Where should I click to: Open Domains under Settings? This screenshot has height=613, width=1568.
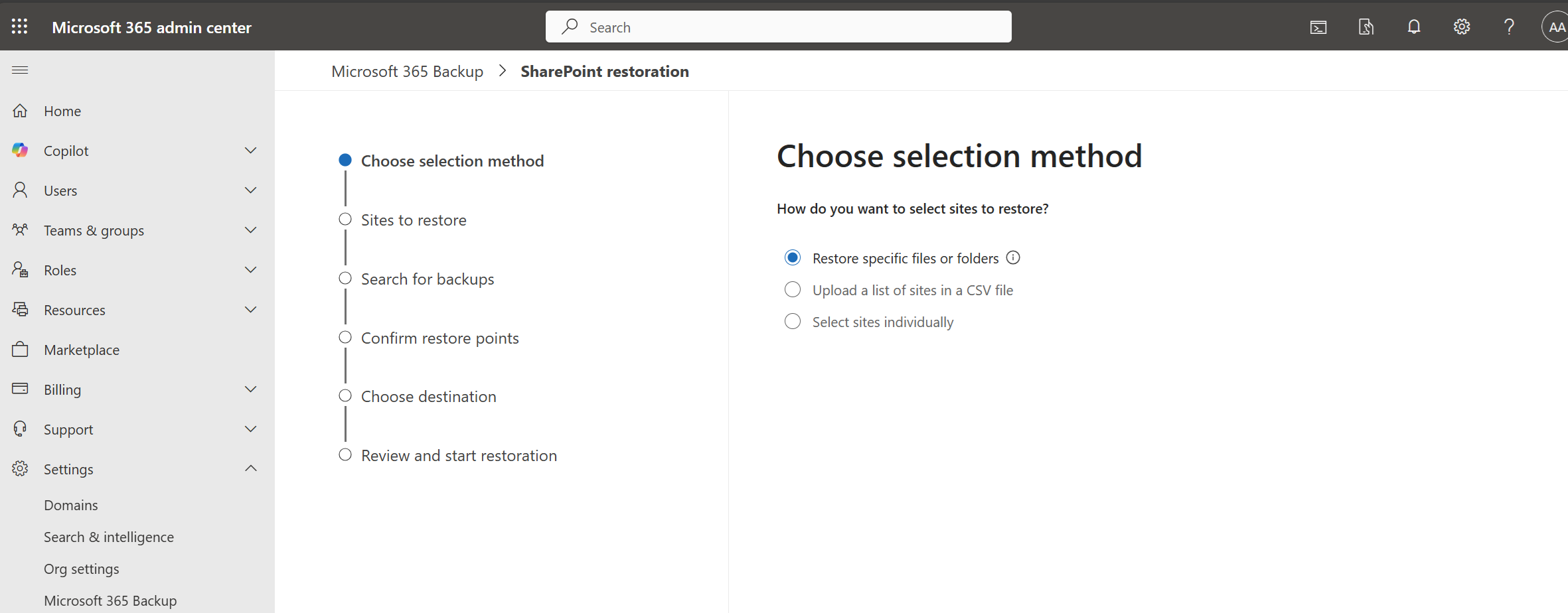tap(71, 504)
